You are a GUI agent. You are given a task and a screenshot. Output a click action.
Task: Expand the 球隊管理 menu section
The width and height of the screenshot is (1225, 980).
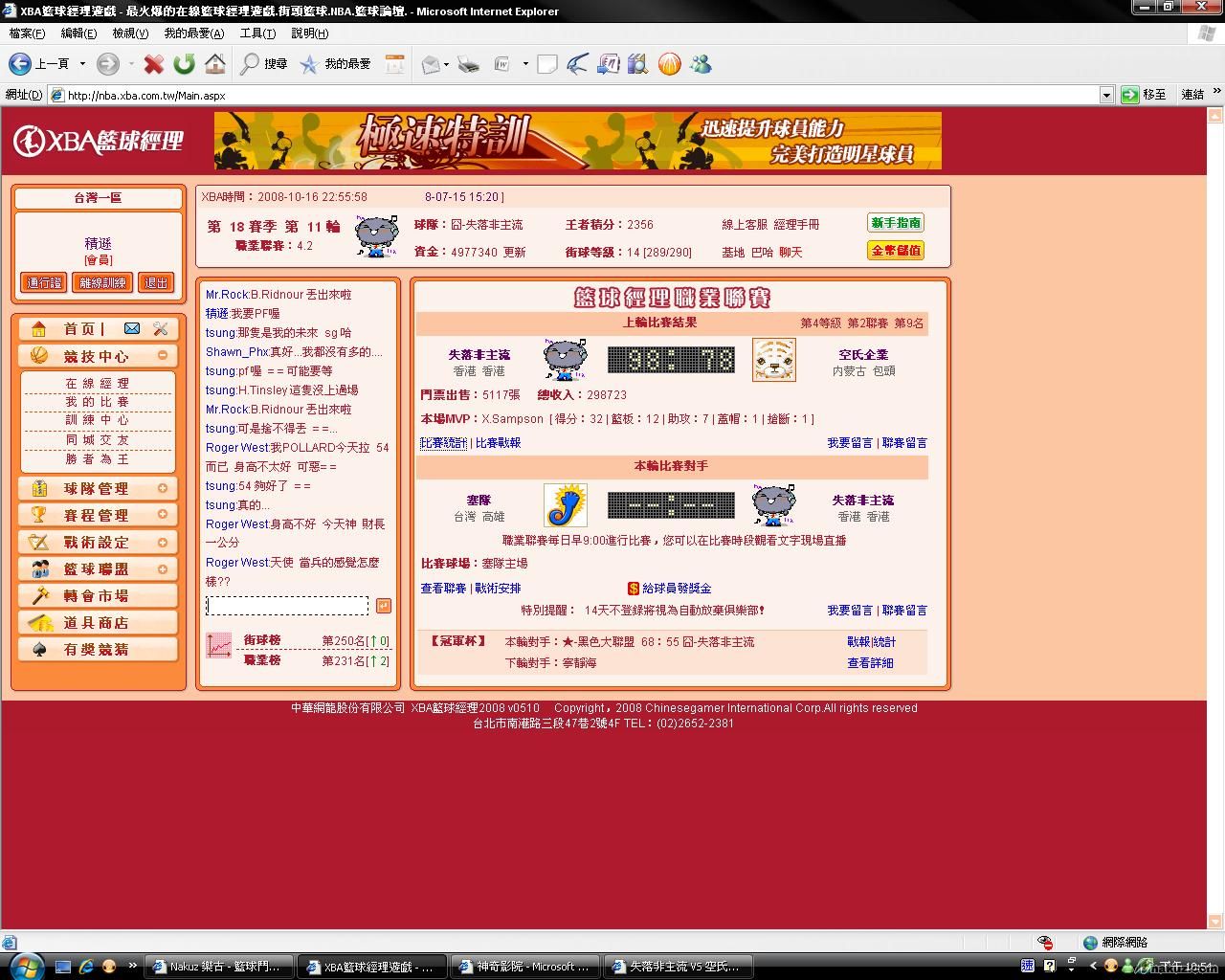[x=163, y=488]
